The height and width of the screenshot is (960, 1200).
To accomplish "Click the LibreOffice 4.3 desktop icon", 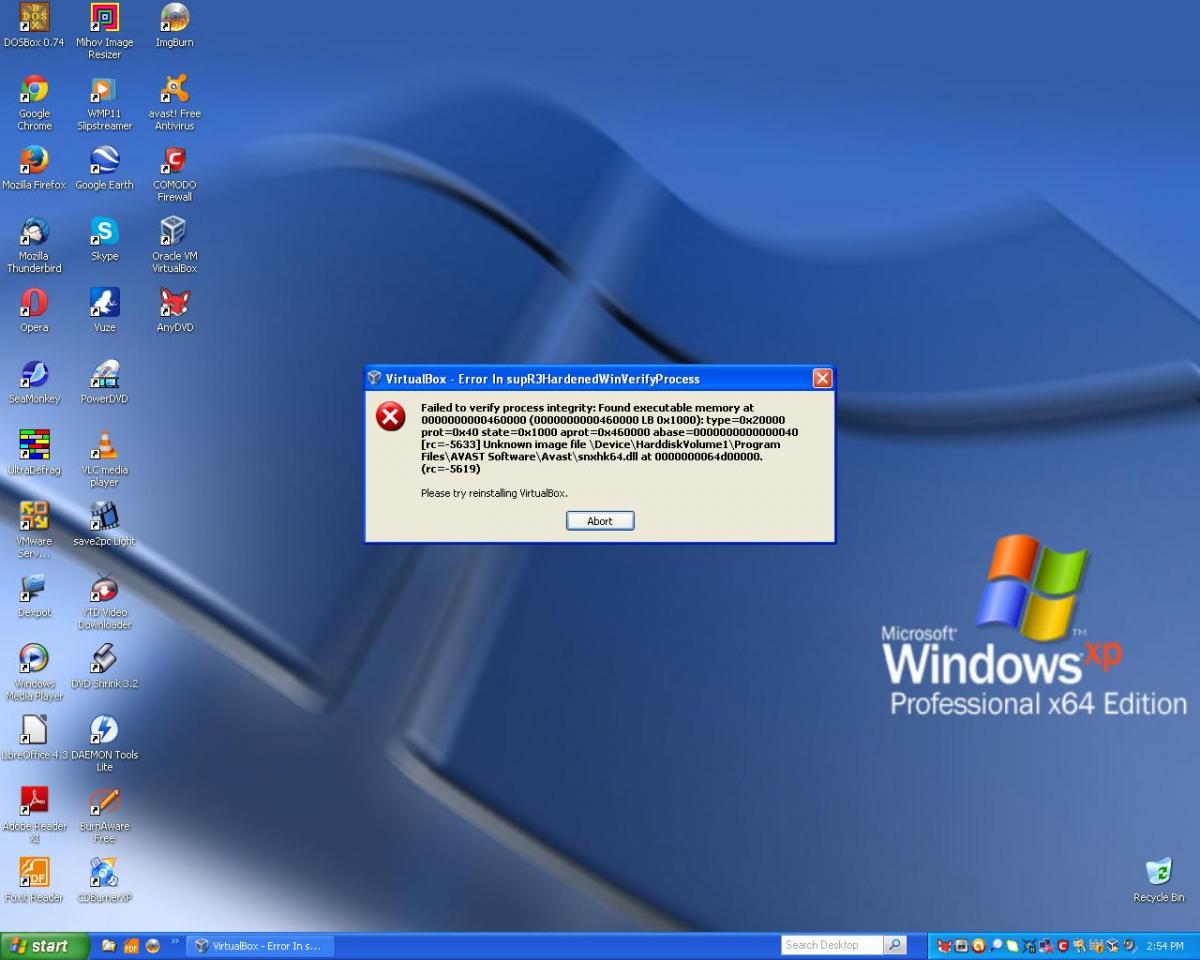I will pos(34,737).
